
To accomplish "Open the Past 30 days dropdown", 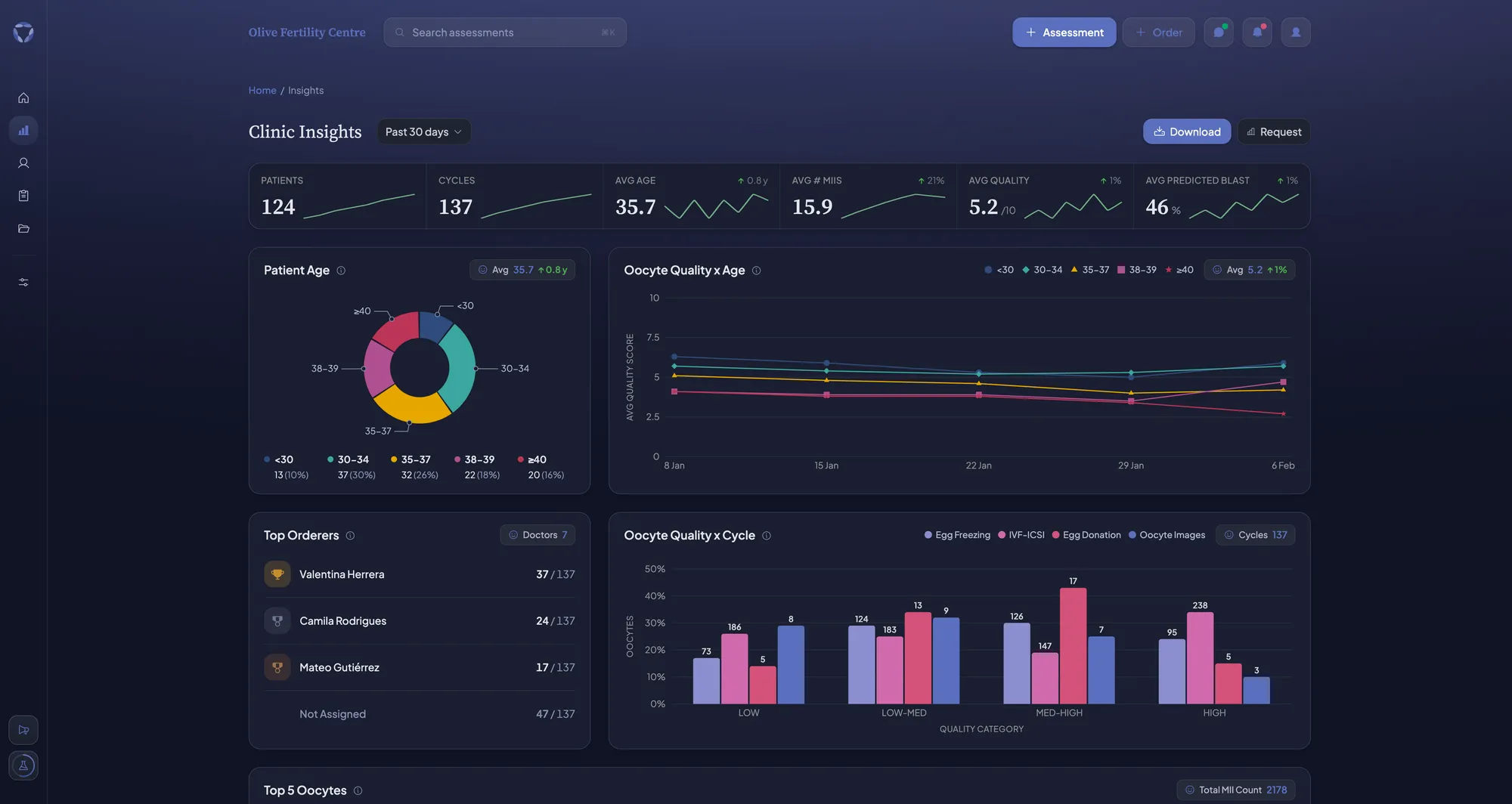I will (423, 131).
